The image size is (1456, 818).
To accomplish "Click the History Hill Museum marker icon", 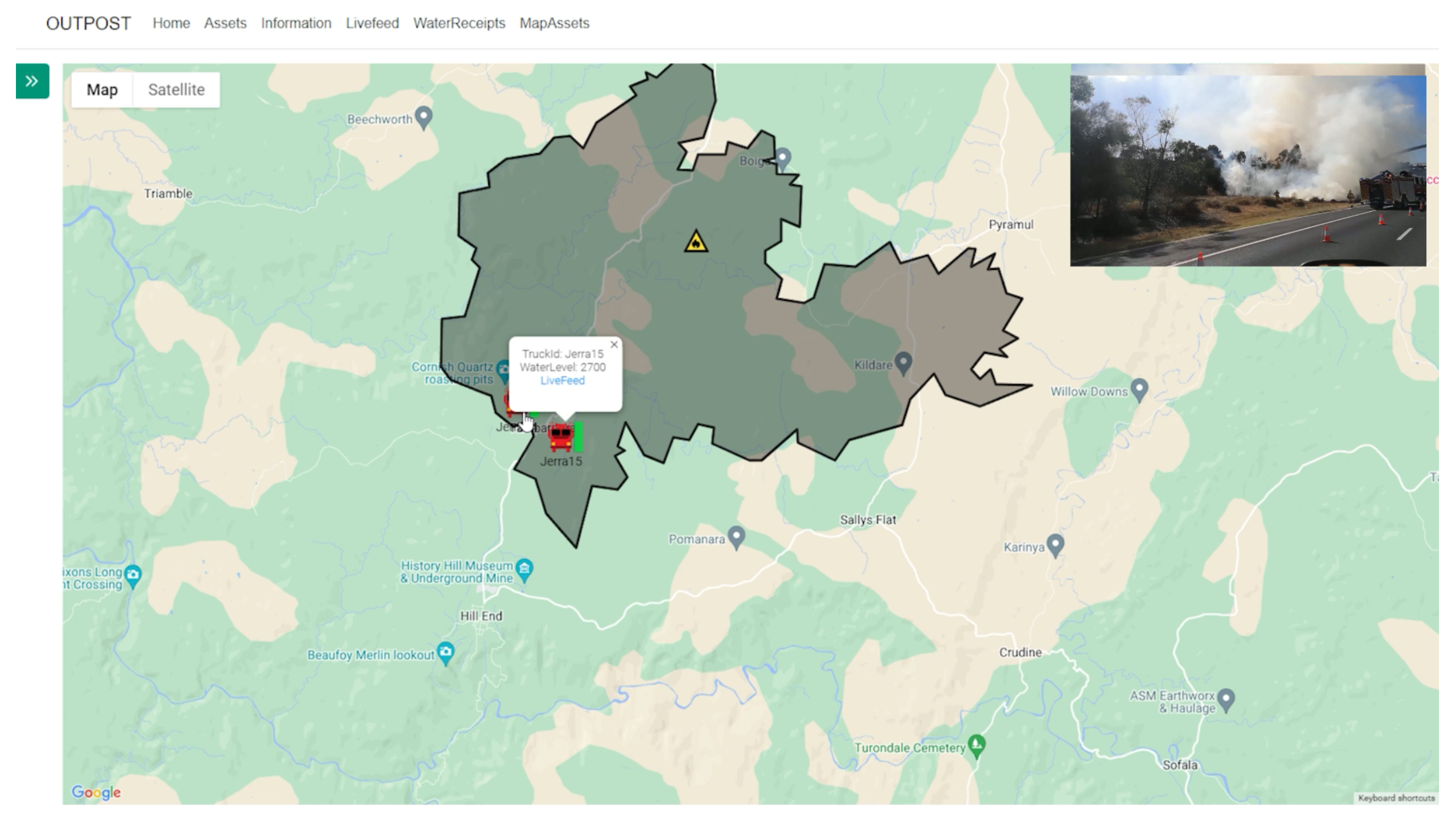I will (525, 568).
